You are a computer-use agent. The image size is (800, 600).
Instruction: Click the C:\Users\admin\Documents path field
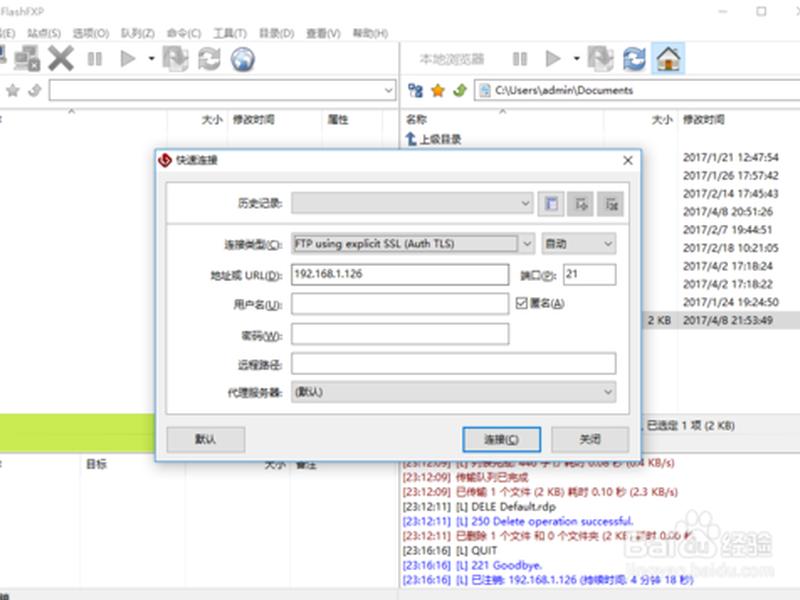pyautogui.click(x=638, y=91)
